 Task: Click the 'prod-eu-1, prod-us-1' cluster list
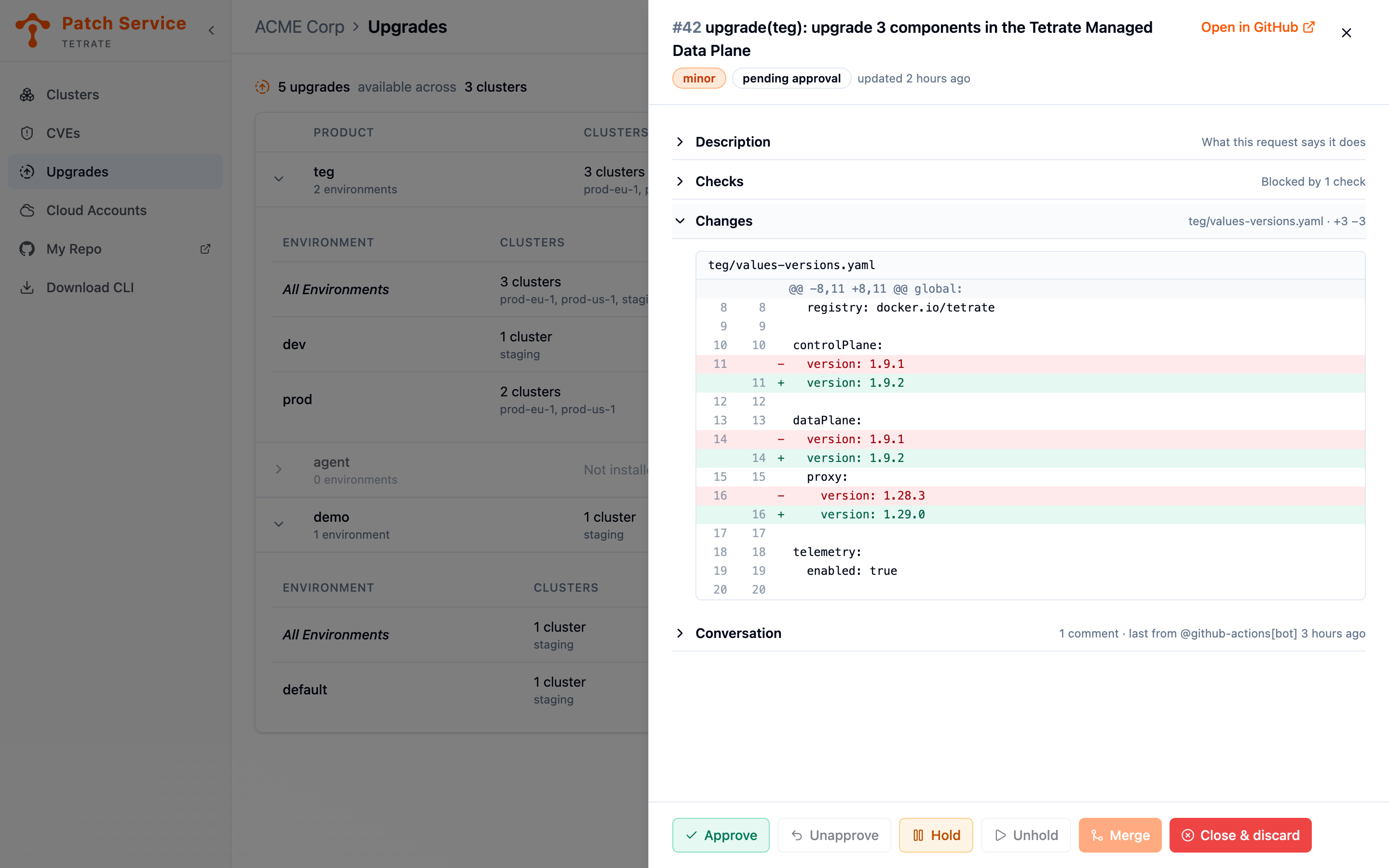tap(558, 409)
